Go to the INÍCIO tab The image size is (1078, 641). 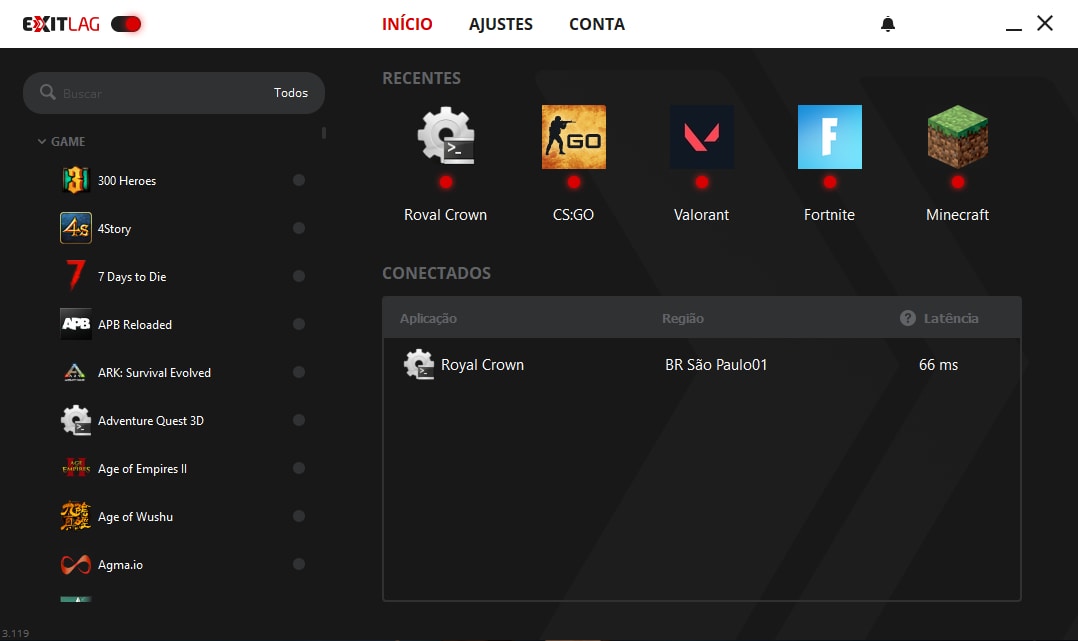tap(407, 24)
